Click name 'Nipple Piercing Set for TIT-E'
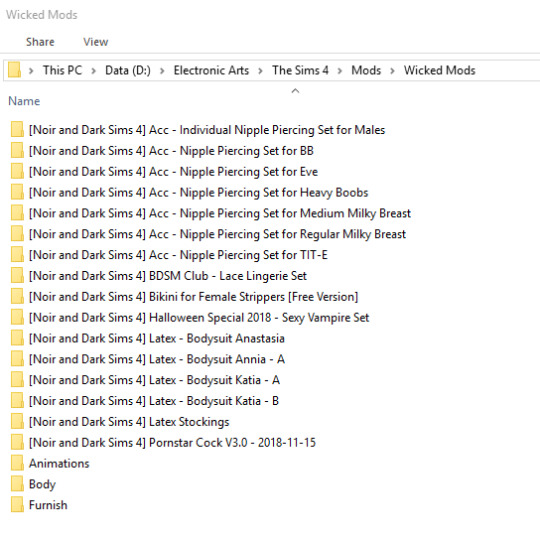The height and width of the screenshot is (541, 540). (254, 255)
